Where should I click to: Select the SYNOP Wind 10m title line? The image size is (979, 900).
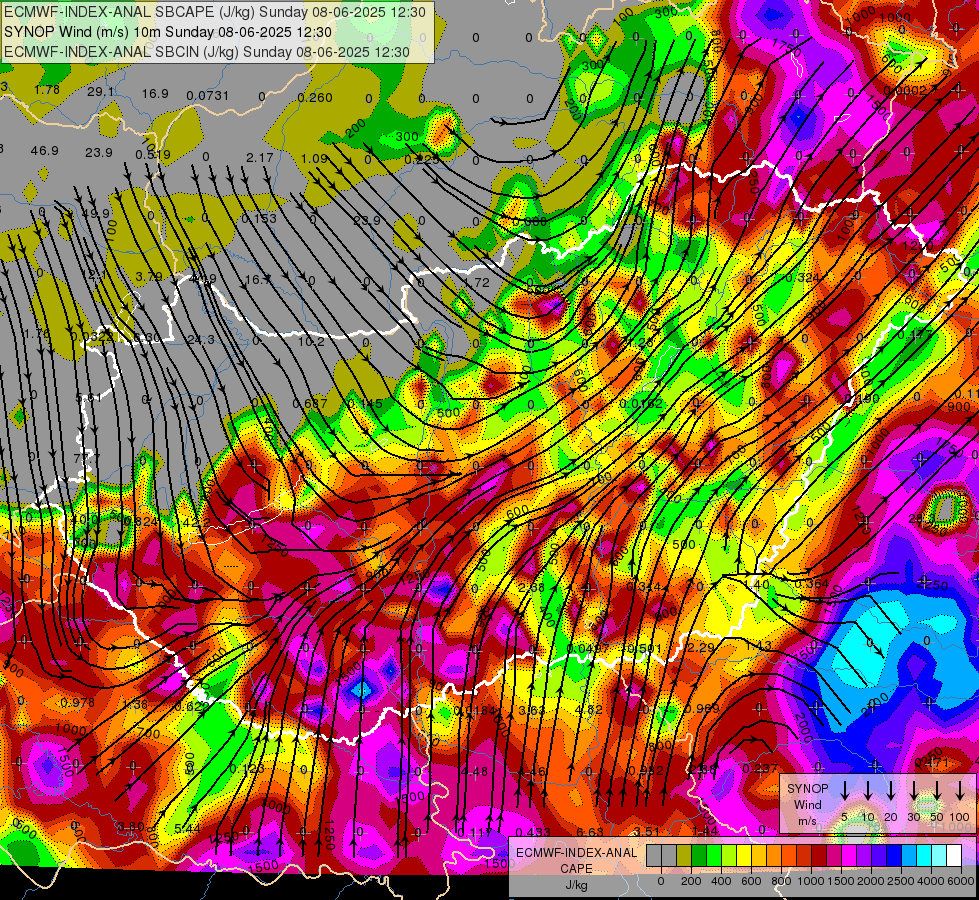click(x=168, y=32)
